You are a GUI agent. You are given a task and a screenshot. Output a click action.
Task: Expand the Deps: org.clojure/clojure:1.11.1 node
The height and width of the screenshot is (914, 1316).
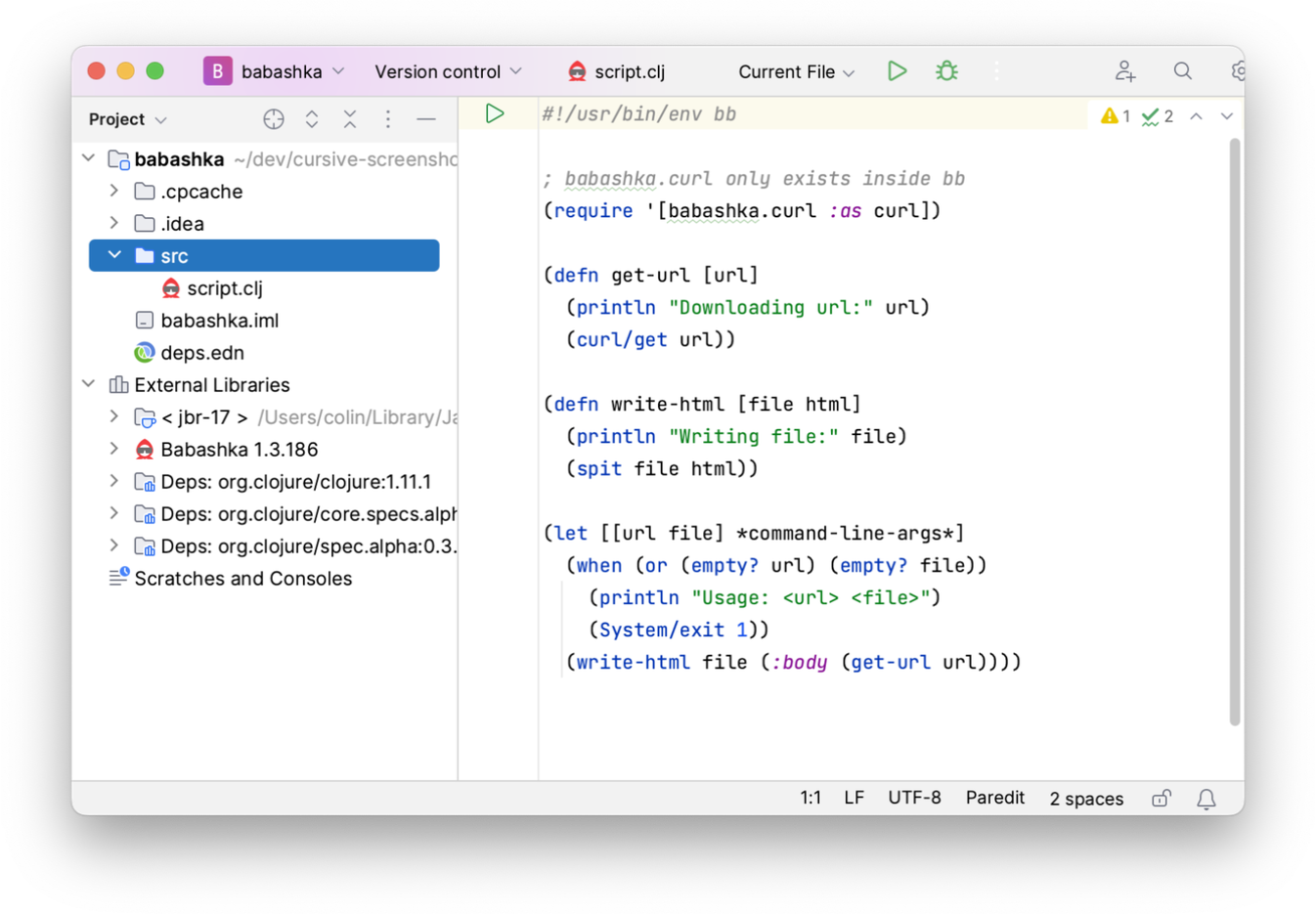[x=114, y=481]
